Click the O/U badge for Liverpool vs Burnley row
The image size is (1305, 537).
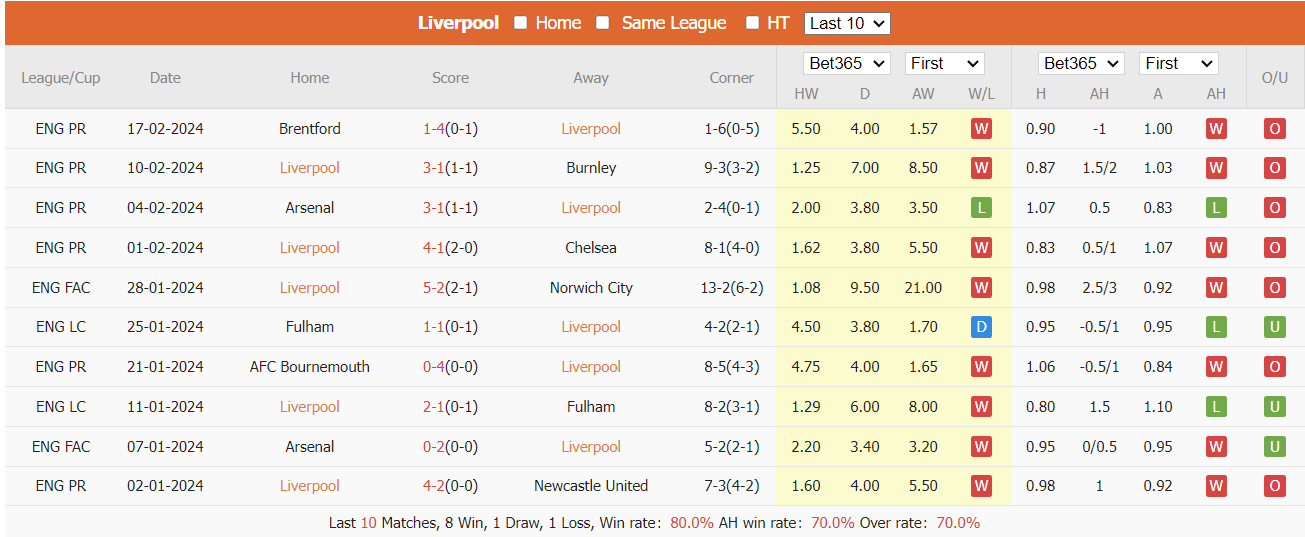click(x=1274, y=168)
